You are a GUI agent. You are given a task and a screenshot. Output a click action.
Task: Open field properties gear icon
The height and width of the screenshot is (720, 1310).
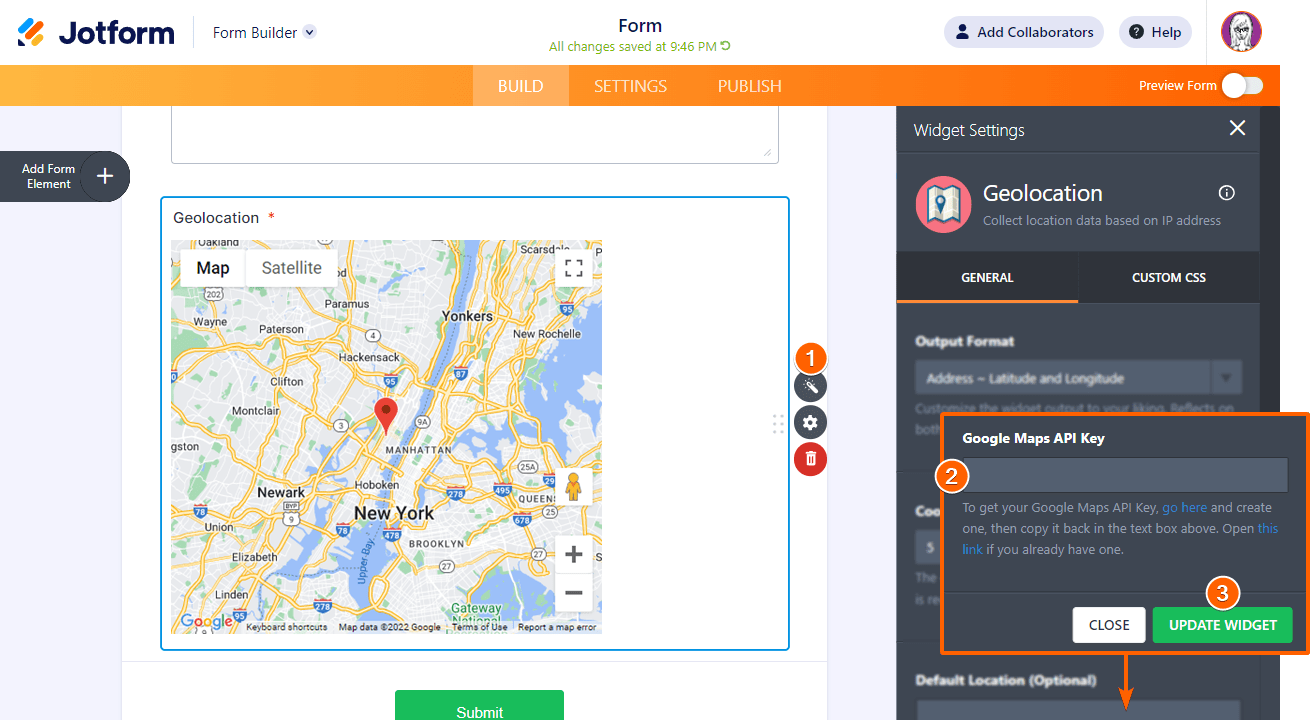811,423
